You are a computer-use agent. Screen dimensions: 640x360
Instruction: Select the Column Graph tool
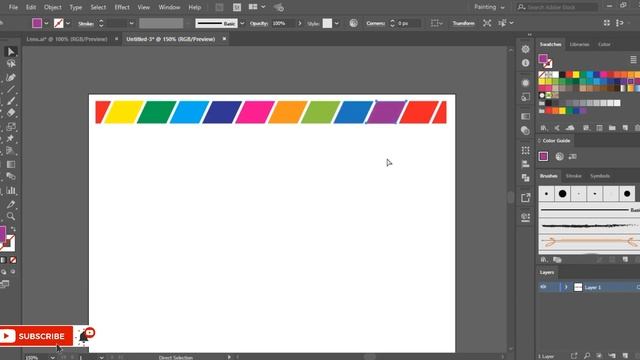[11, 190]
